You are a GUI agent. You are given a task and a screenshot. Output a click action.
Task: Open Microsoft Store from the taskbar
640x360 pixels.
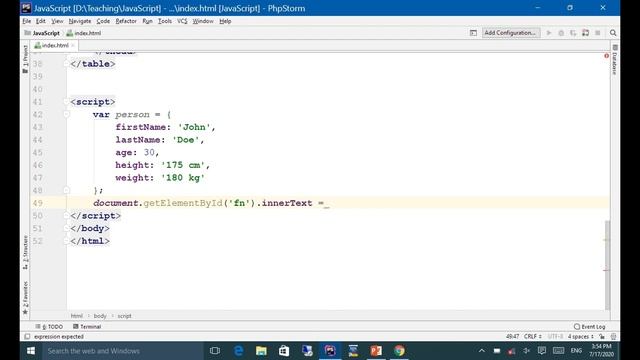coord(284,351)
